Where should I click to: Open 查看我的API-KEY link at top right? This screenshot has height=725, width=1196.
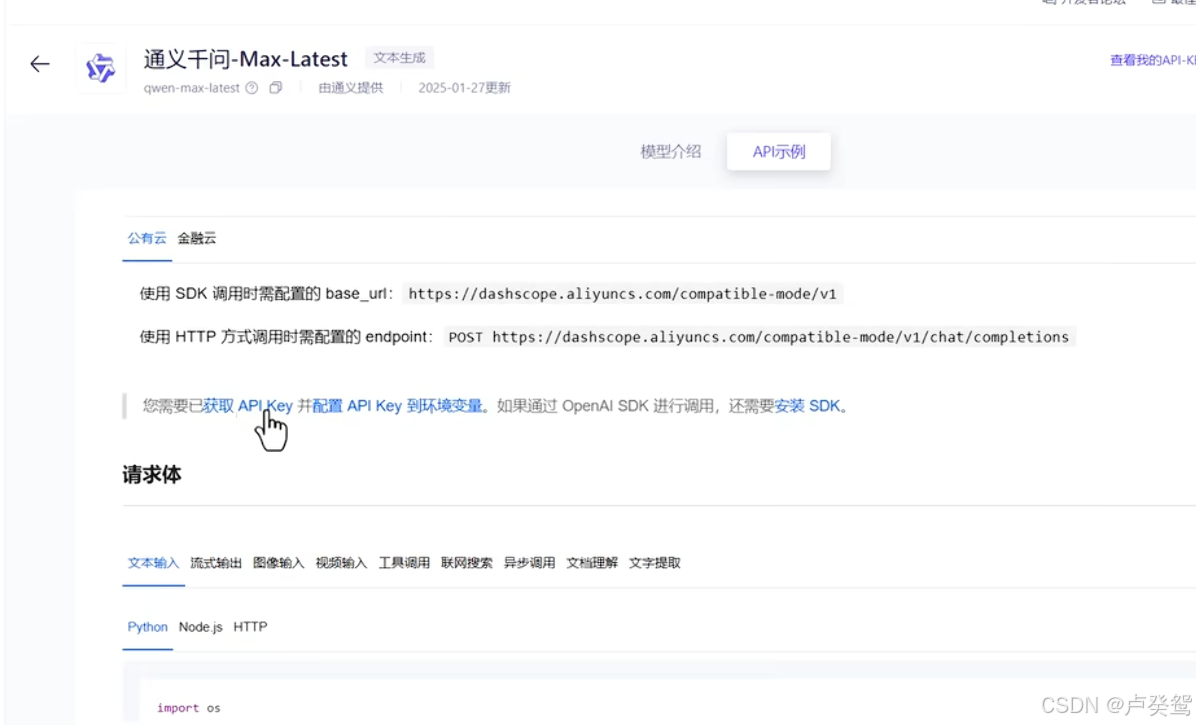1153,59
